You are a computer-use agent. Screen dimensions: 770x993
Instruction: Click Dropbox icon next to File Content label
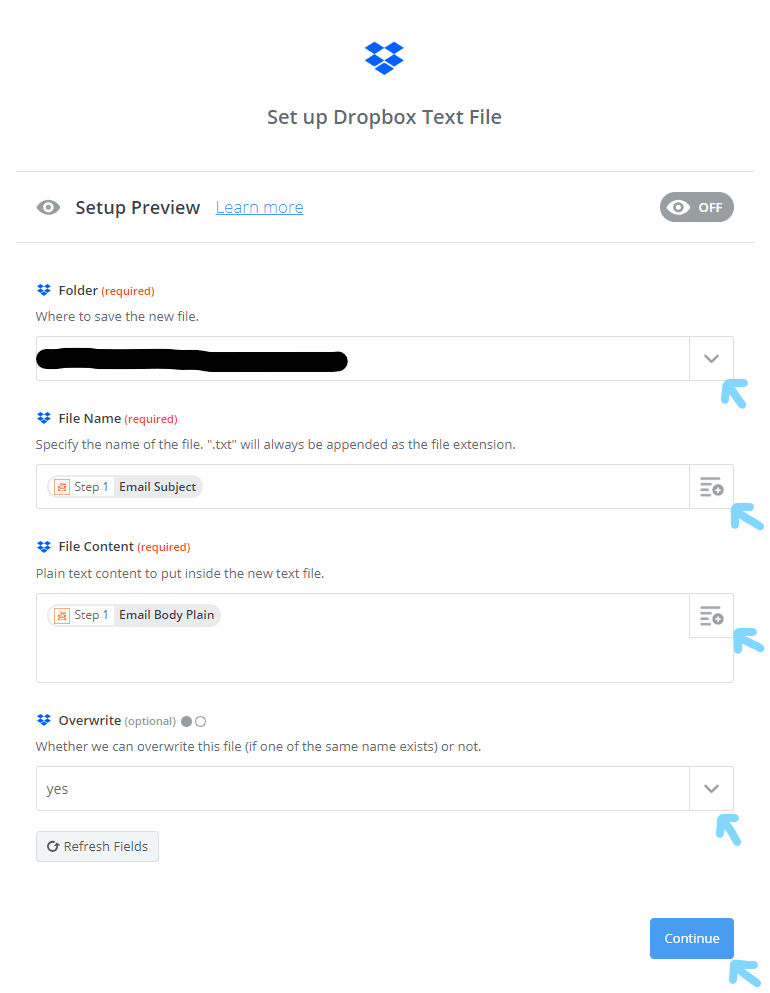(43, 546)
